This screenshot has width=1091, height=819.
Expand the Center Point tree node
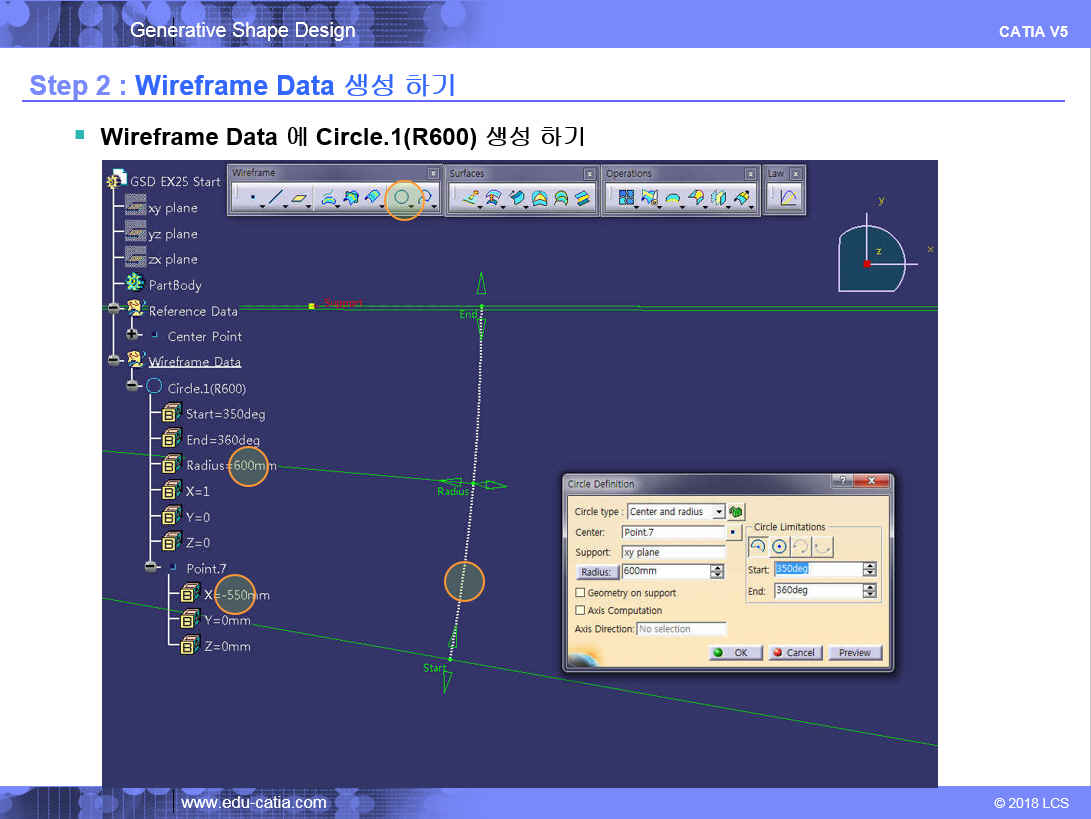tap(132, 336)
